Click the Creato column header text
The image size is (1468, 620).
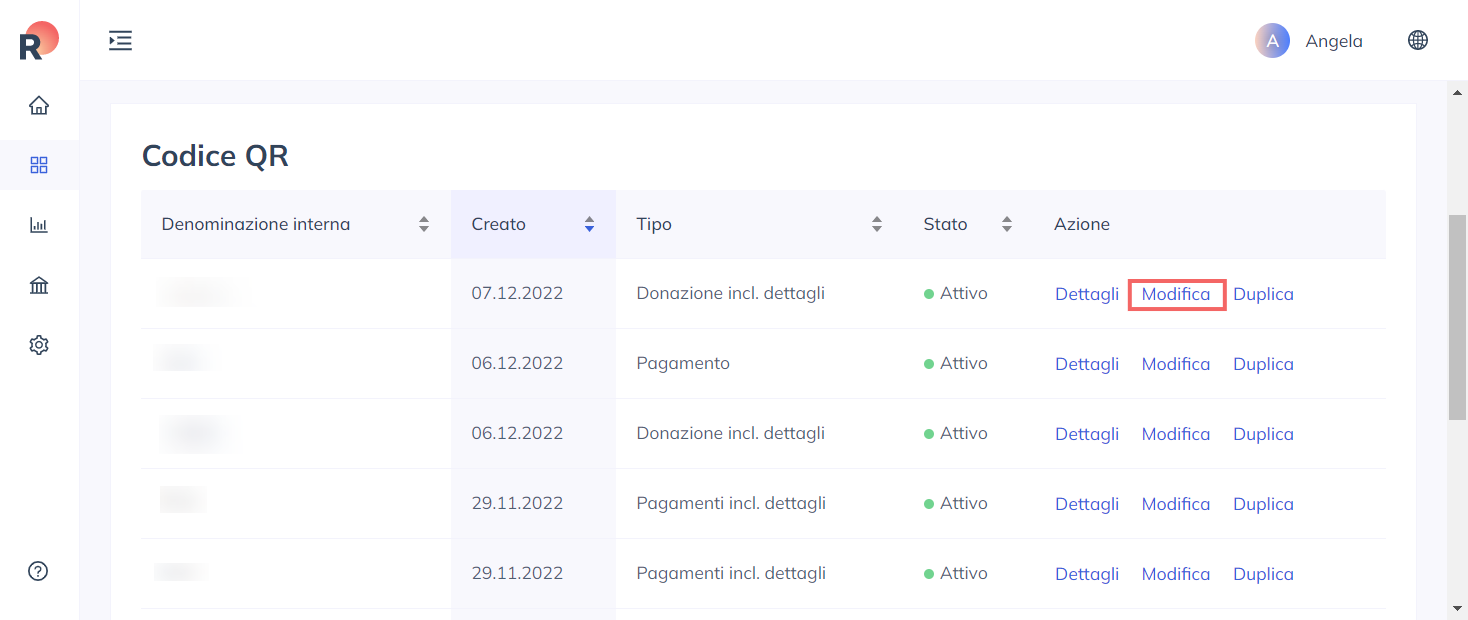click(498, 224)
